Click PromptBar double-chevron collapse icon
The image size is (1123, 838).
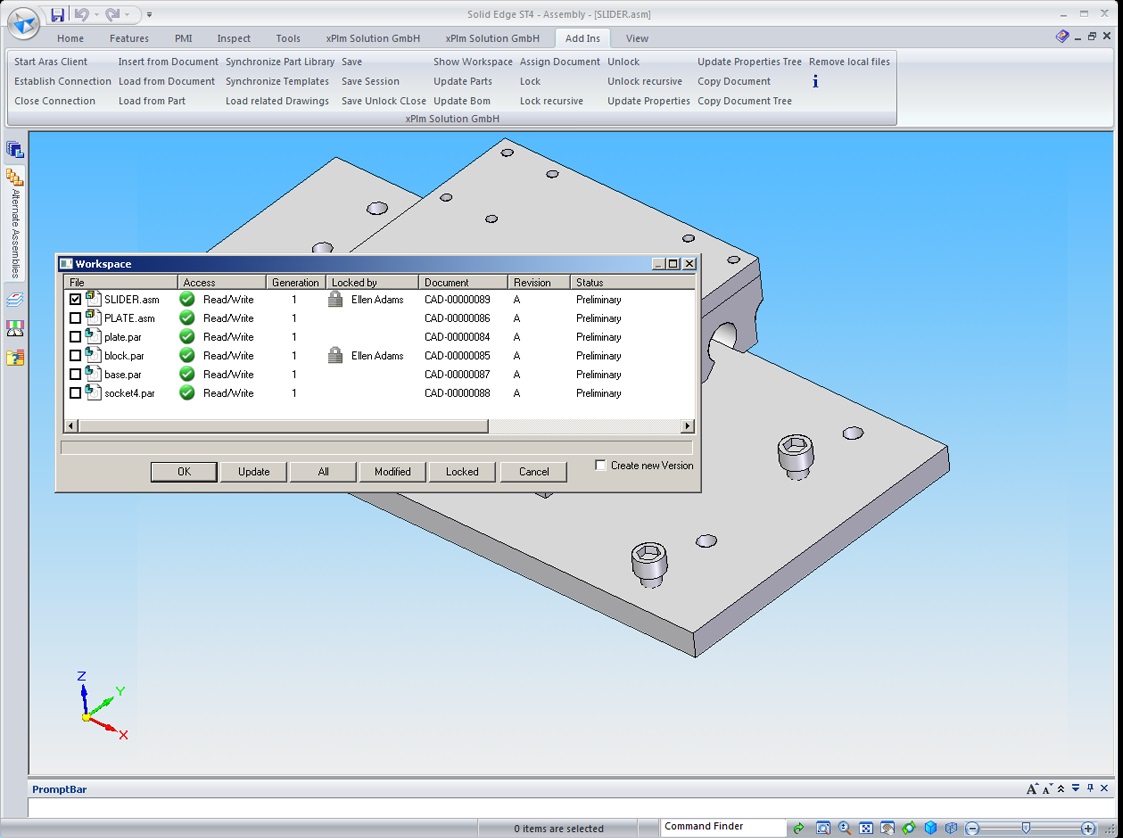[1061, 789]
